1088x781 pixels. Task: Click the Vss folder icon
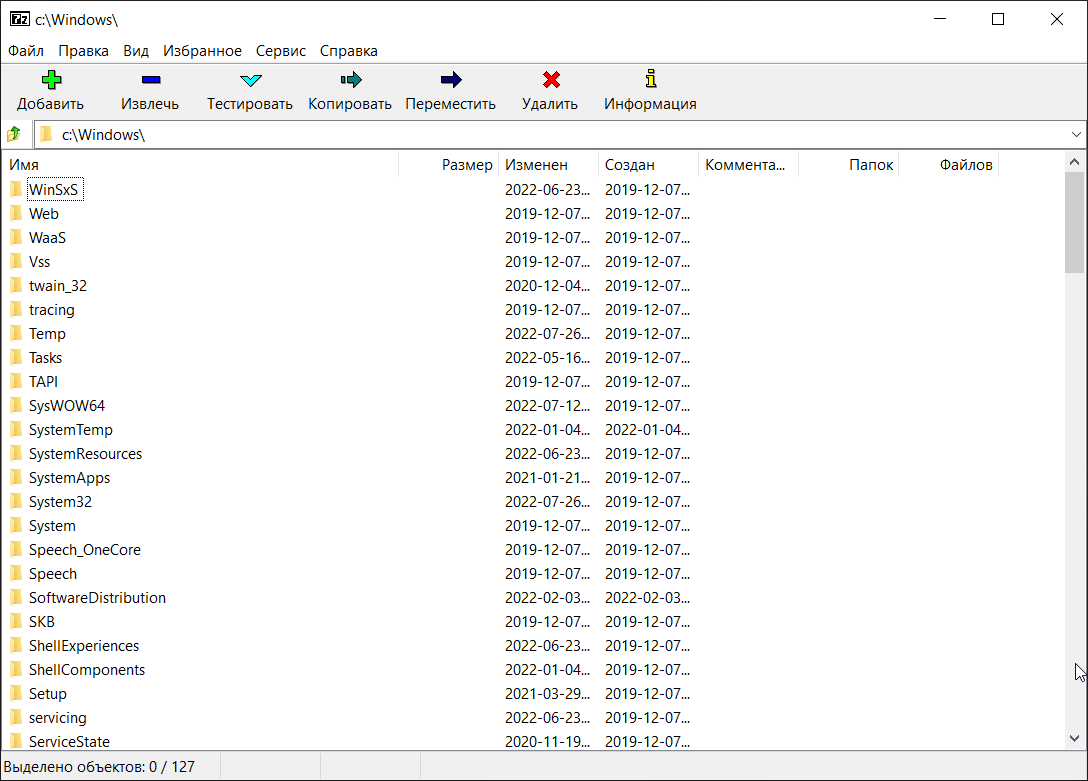click(x=17, y=261)
